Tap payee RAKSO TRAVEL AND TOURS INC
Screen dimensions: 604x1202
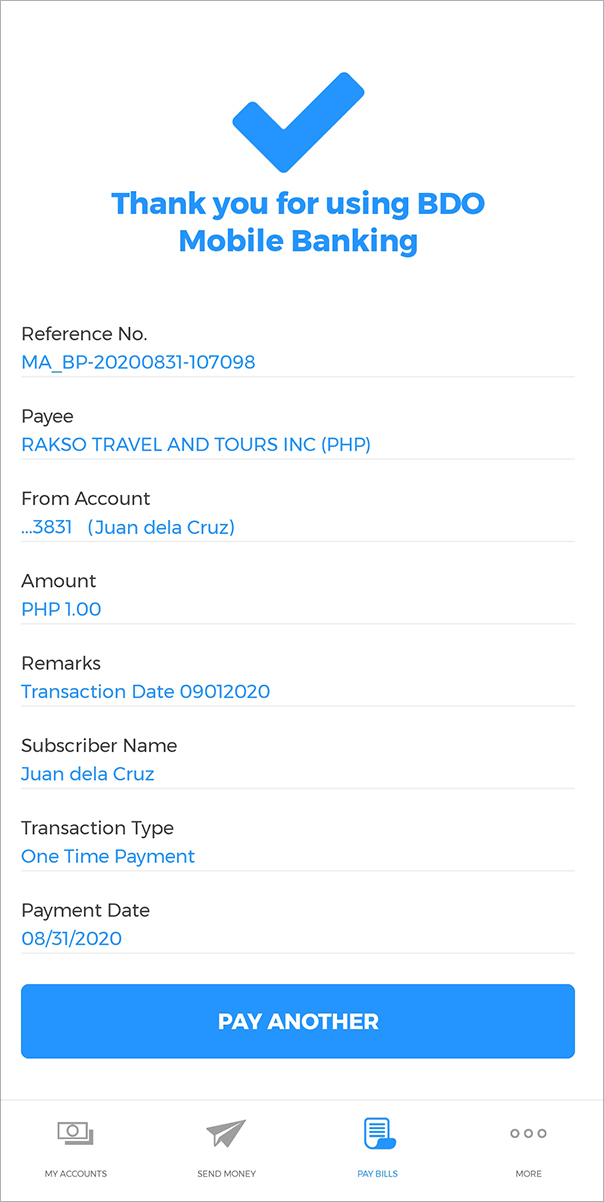[196, 444]
